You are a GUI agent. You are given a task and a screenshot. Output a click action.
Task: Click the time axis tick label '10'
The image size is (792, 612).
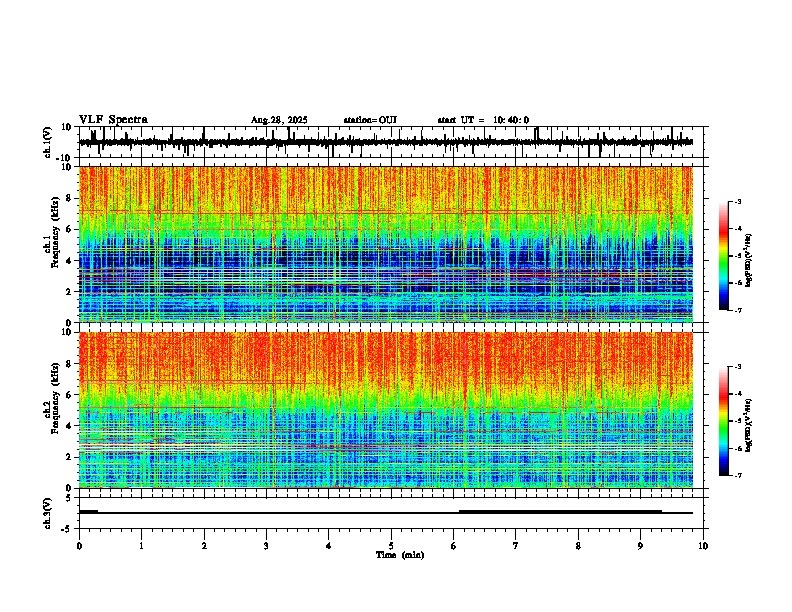(703, 546)
